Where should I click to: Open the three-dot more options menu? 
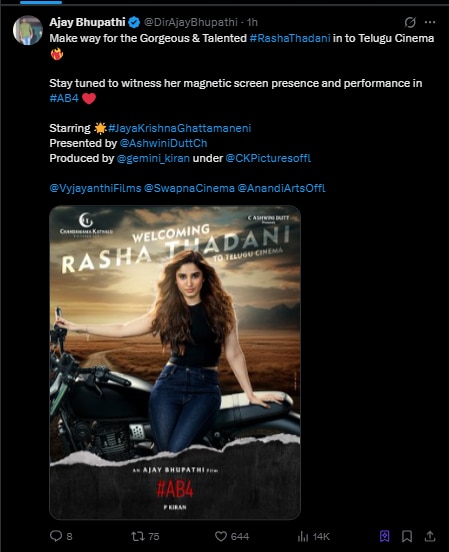click(430, 22)
